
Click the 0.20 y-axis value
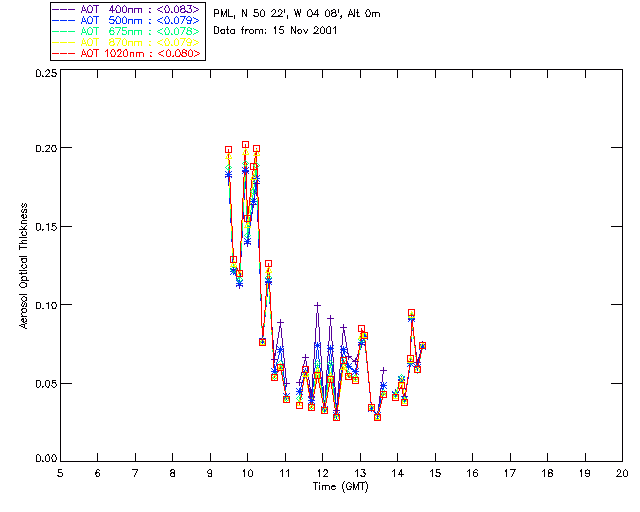(47, 148)
